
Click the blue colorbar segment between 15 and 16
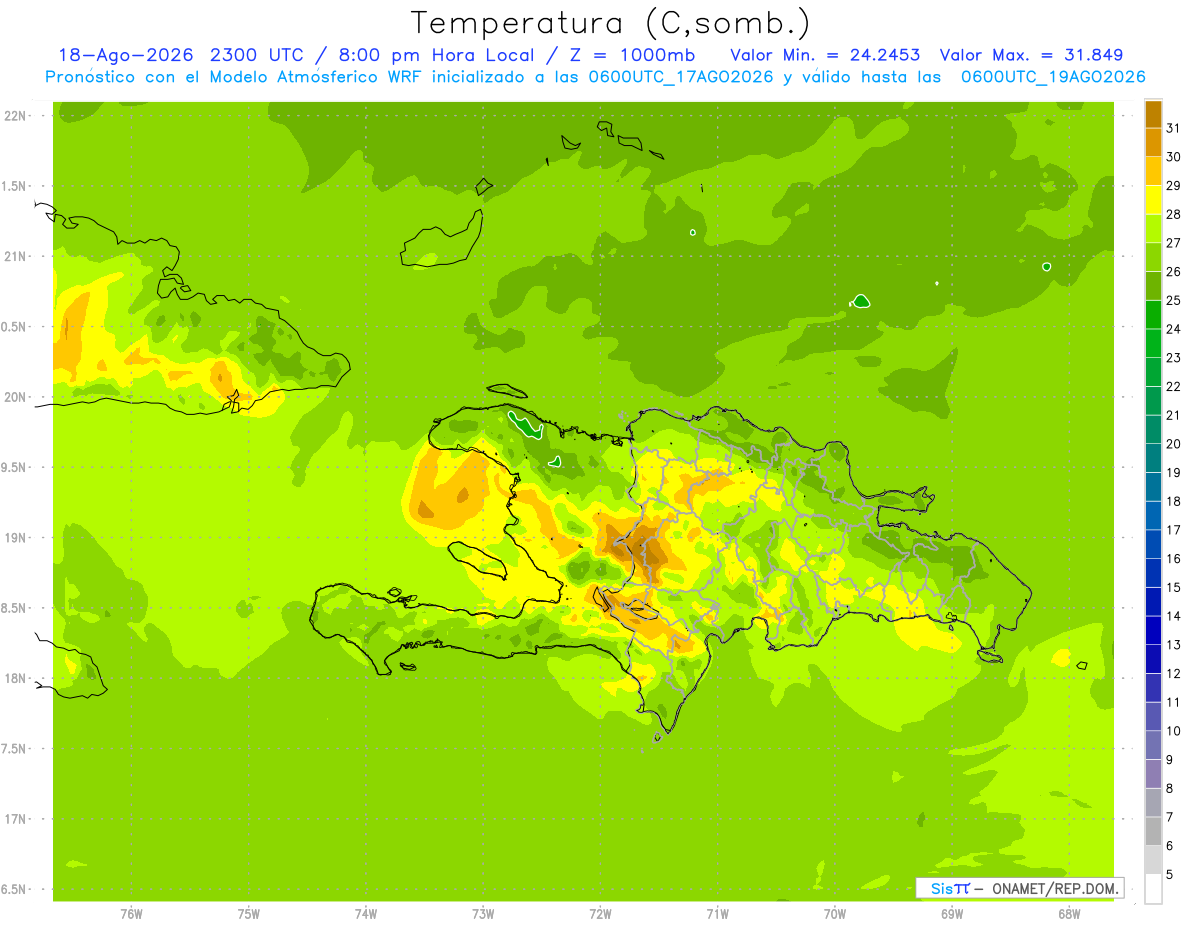[x=1153, y=573]
